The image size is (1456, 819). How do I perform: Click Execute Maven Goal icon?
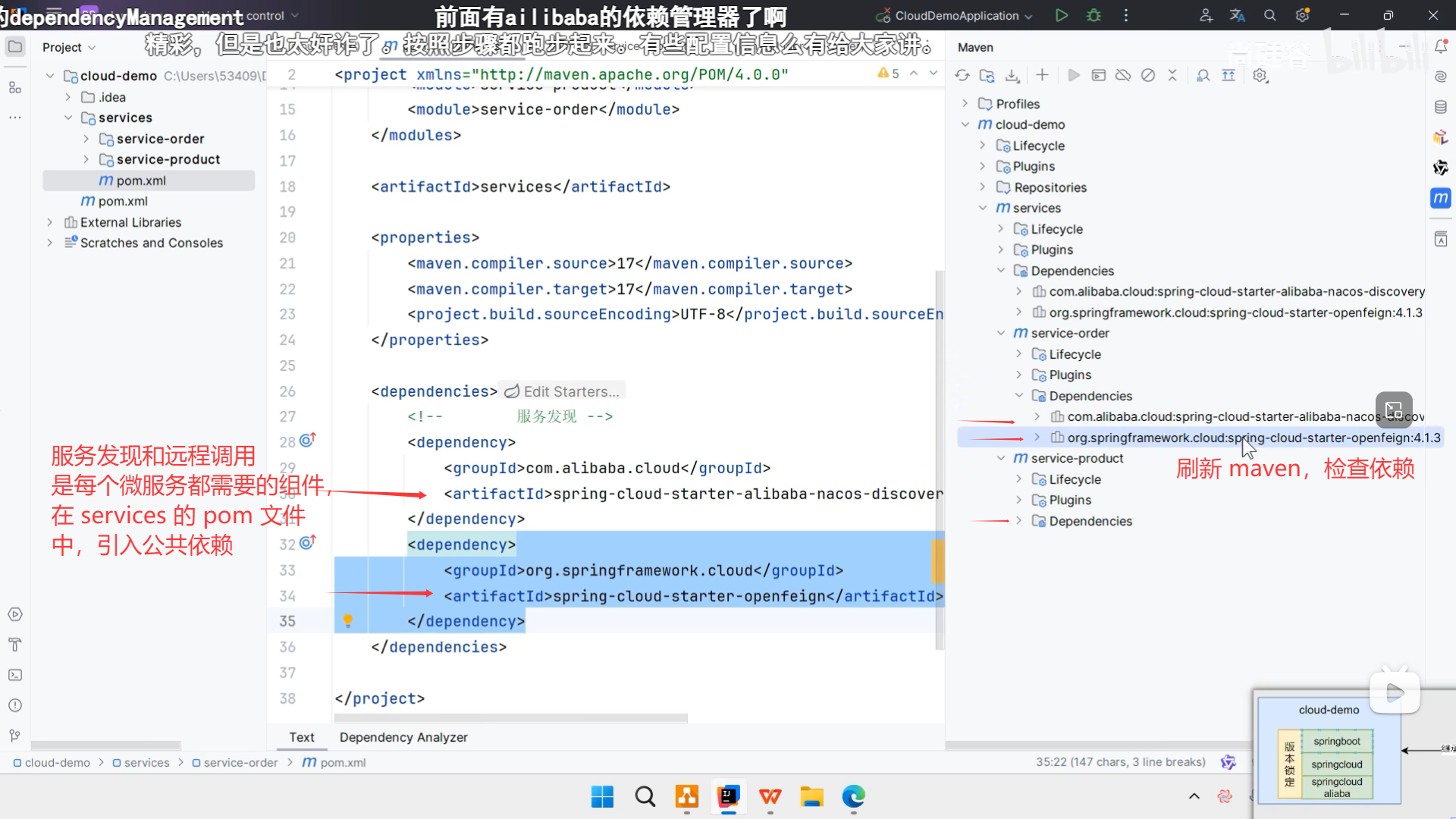pos(1098,75)
